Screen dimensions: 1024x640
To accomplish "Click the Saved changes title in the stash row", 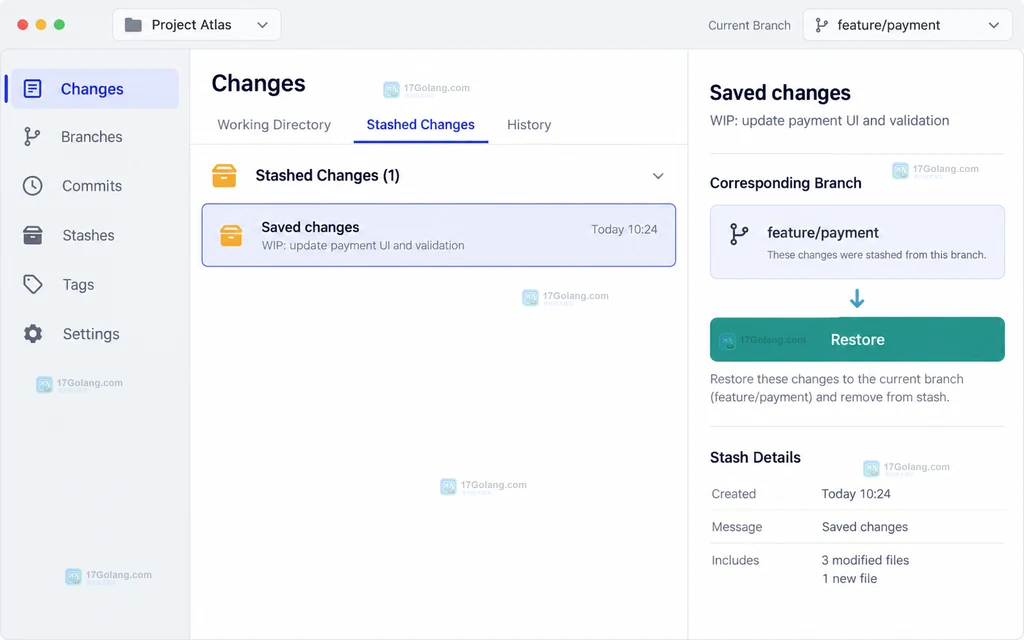I will [310, 227].
